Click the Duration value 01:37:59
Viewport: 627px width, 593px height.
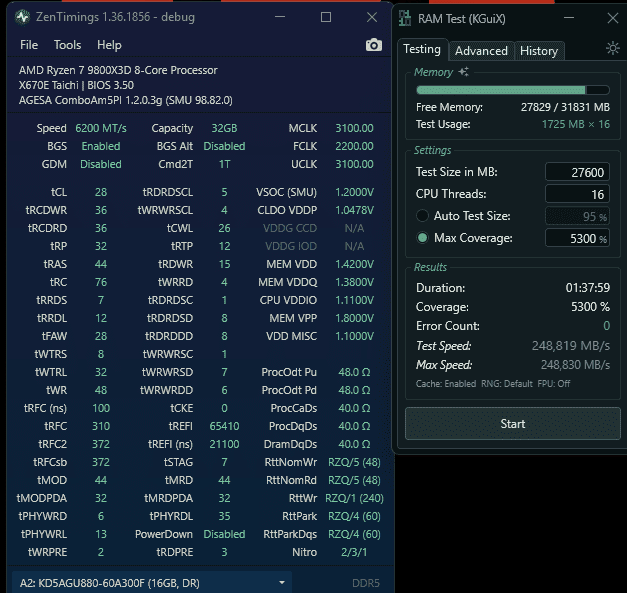click(587, 288)
